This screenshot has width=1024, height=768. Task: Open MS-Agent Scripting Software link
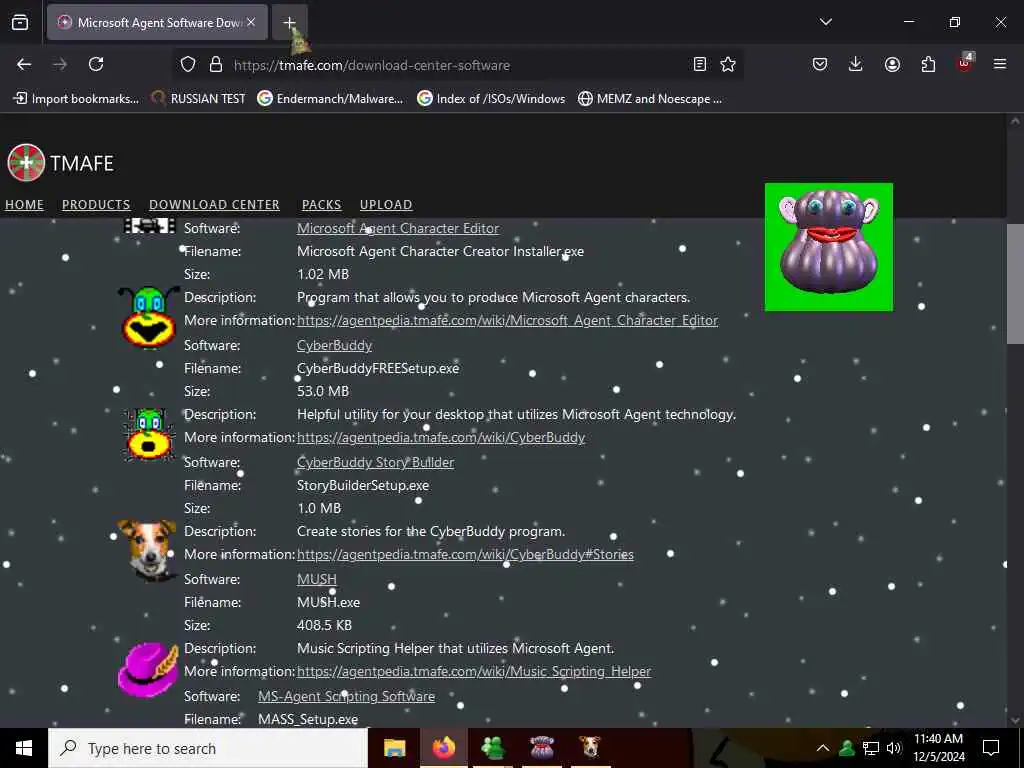346,697
